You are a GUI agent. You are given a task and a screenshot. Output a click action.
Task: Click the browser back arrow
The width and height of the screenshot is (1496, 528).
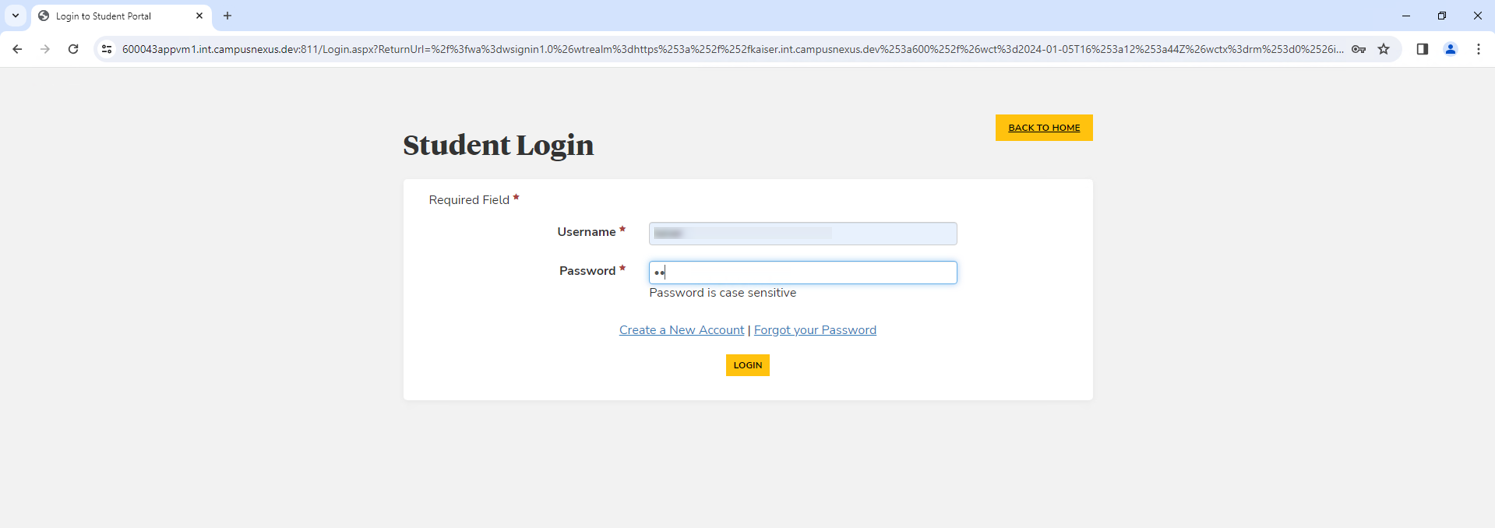tap(17, 49)
